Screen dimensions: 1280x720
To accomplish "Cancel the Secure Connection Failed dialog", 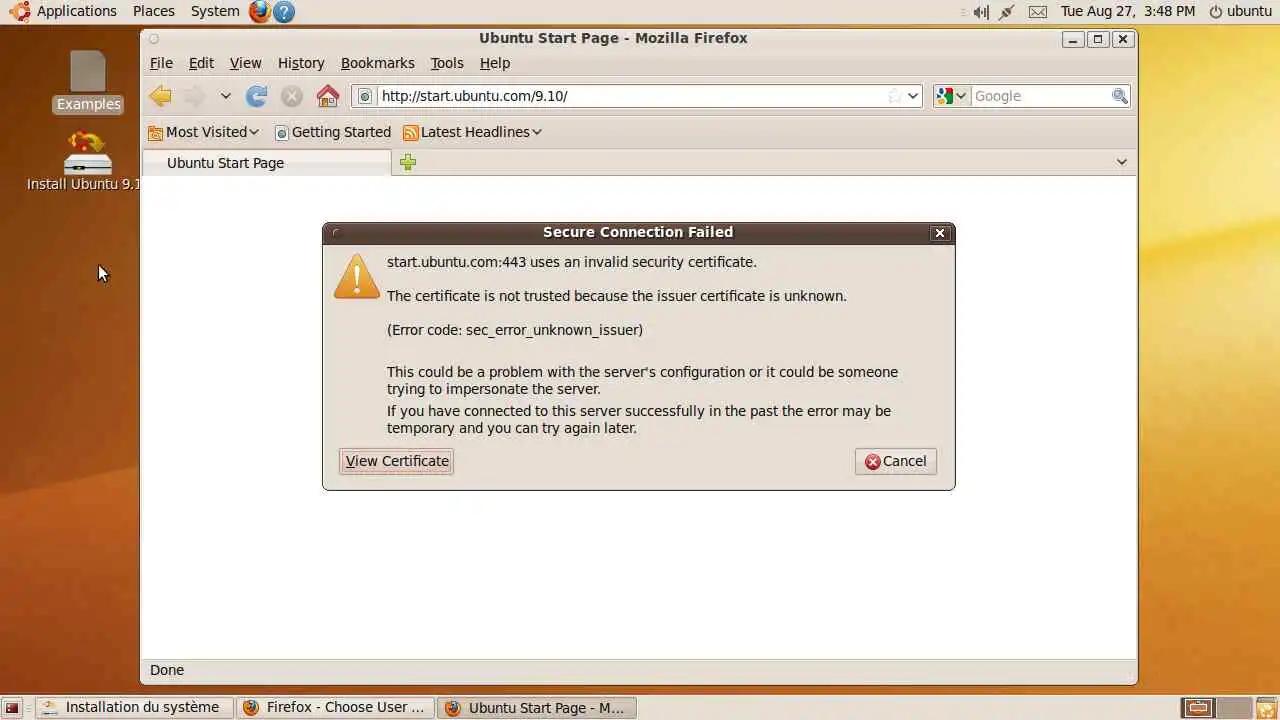I will (896, 461).
